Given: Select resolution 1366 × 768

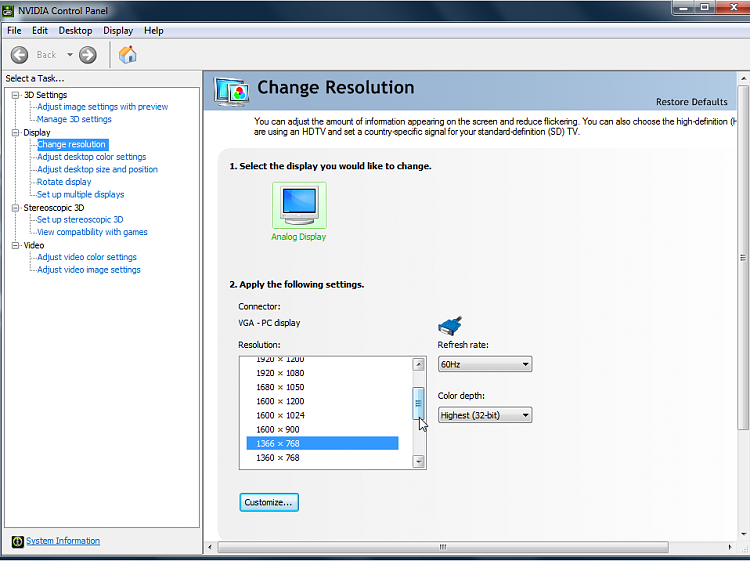Looking at the screenshot, I should (x=322, y=444).
